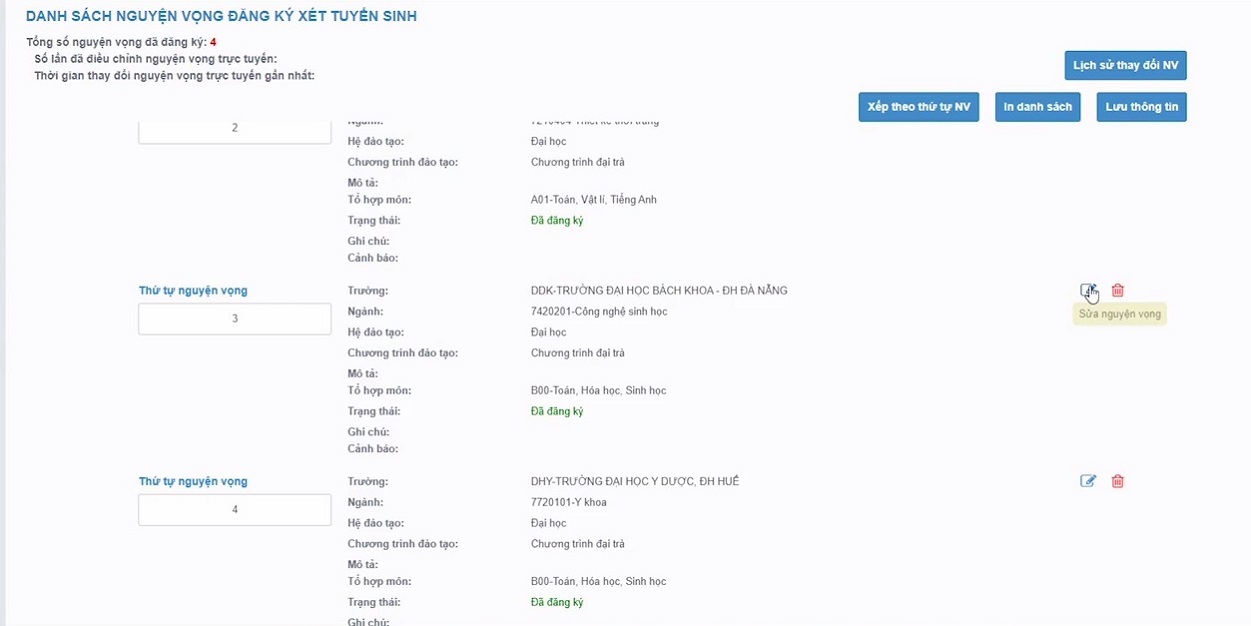Select the wish order field showing 4

tap(234, 509)
